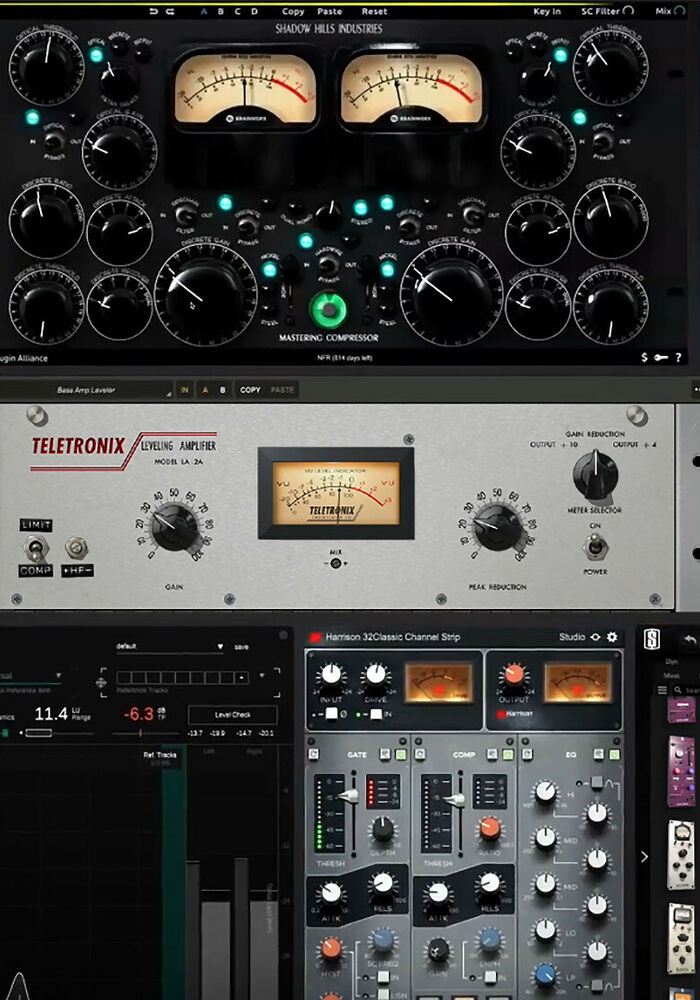Image resolution: width=700 pixels, height=1000 pixels.
Task: Flip the Teletronix LIMIT/COMP switch
Action: [35, 547]
